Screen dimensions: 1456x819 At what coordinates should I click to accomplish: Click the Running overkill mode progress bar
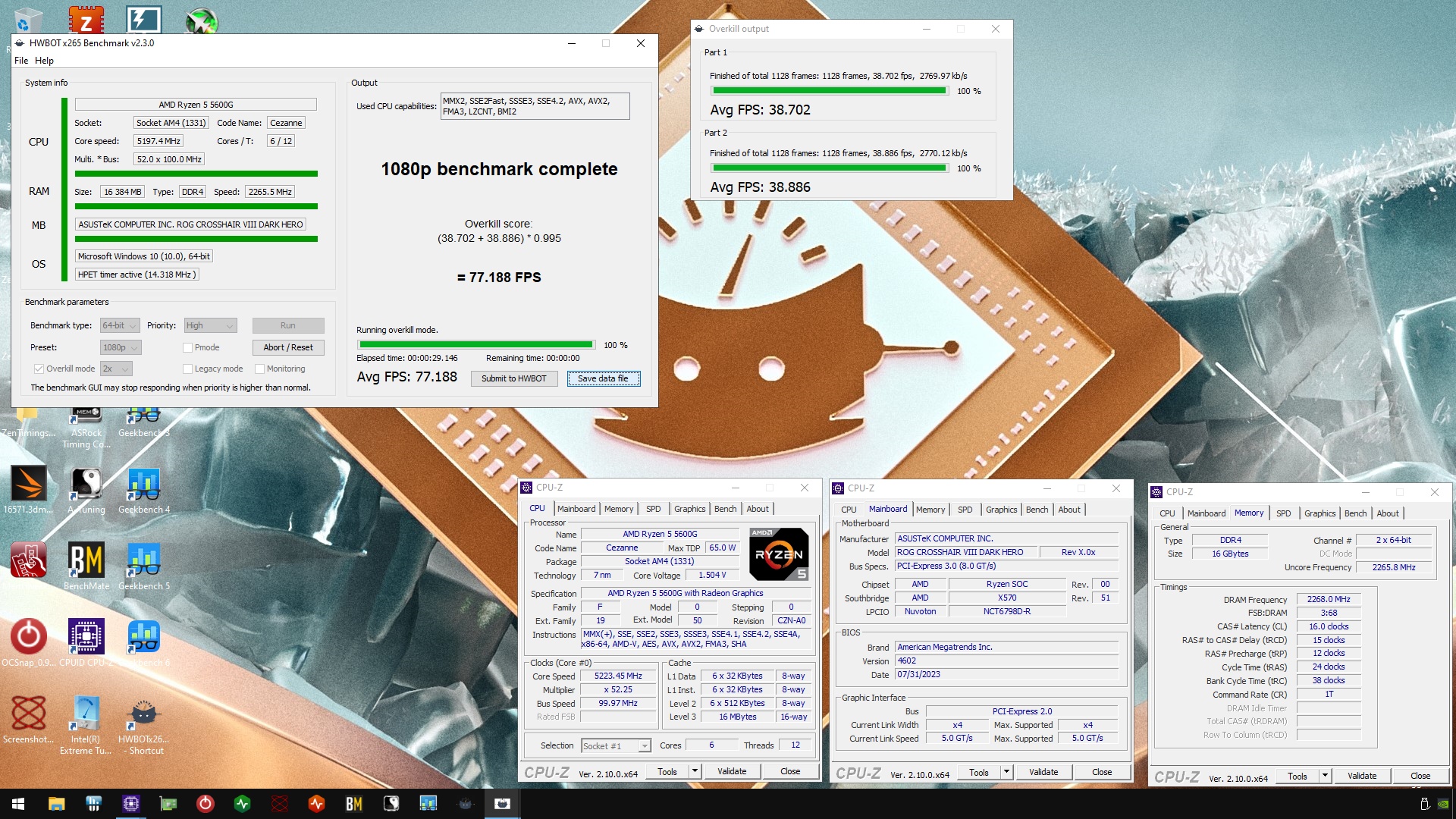pos(475,345)
